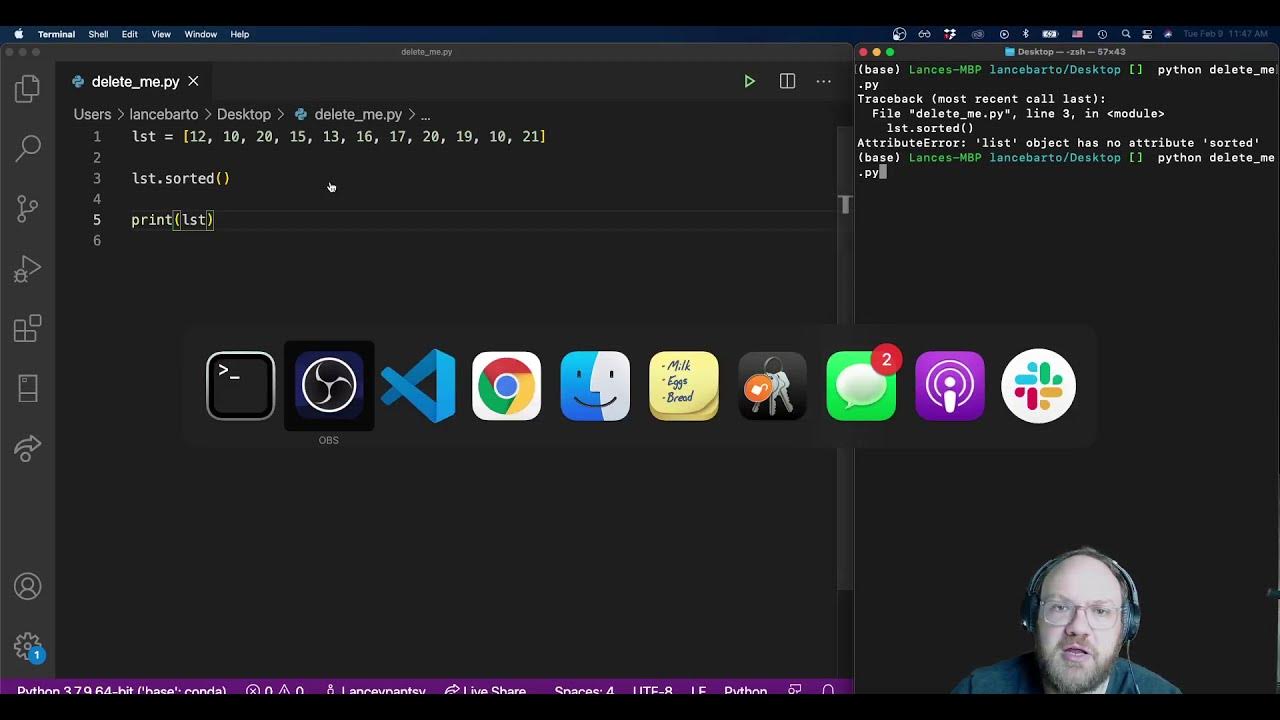This screenshot has width=1280, height=720.
Task: Click Time Machine icon in menu bar
Action: click(x=1102, y=34)
